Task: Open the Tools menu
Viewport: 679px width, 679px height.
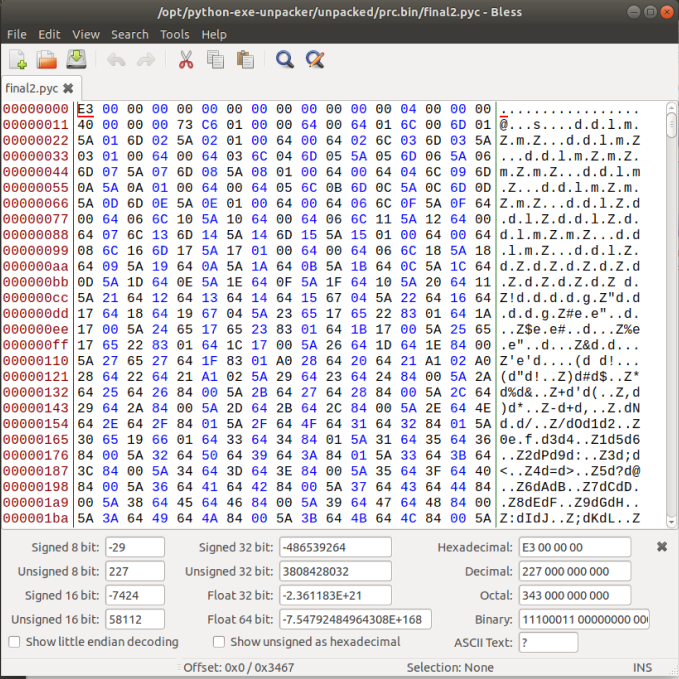Action: pyautogui.click(x=174, y=34)
